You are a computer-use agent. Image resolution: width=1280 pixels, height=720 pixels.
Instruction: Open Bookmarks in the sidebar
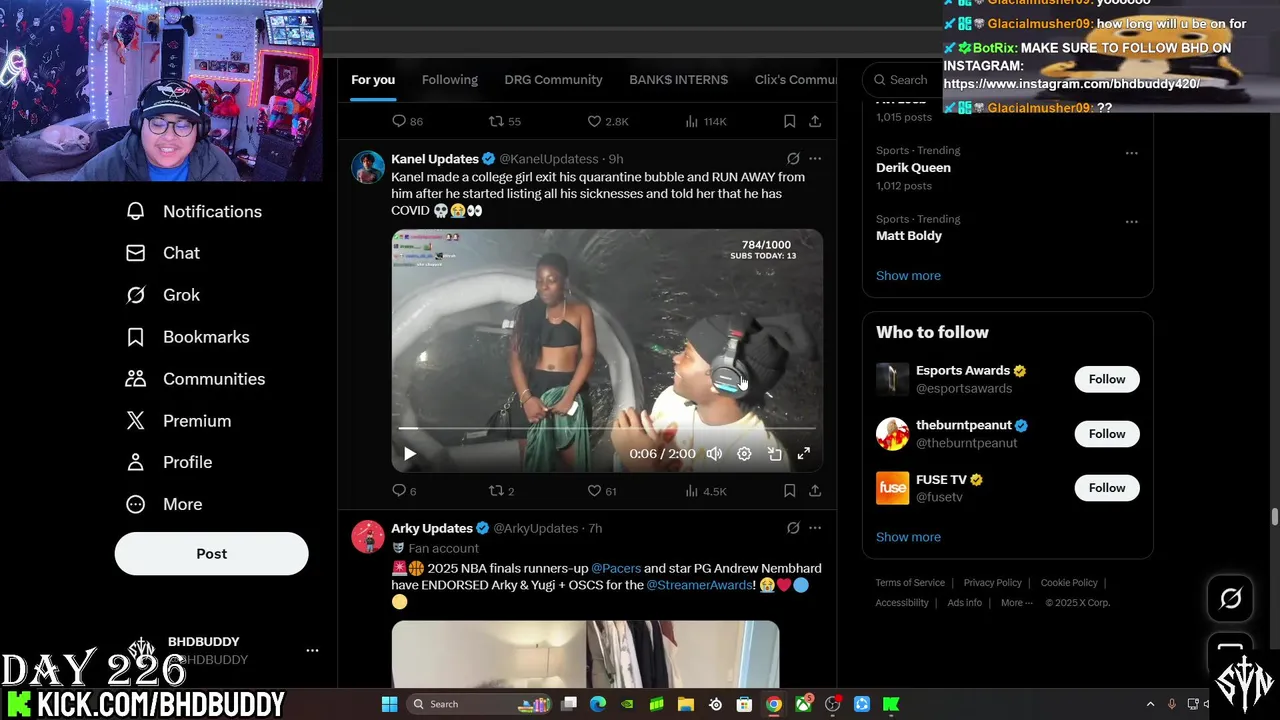(x=187, y=337)
